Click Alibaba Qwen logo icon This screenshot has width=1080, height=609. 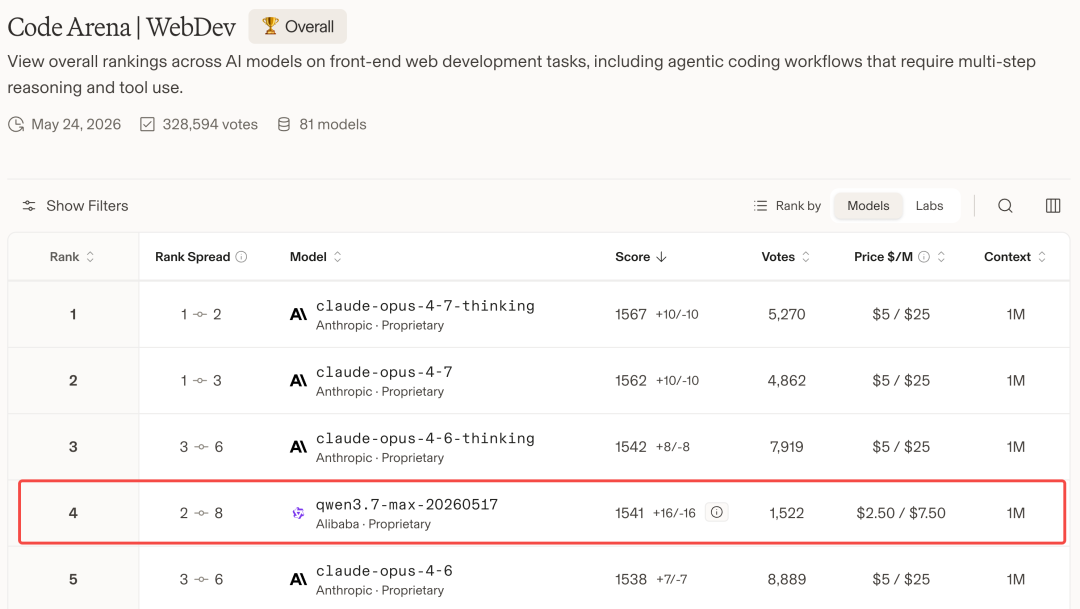pyautogui.click(x=298, y=513)
